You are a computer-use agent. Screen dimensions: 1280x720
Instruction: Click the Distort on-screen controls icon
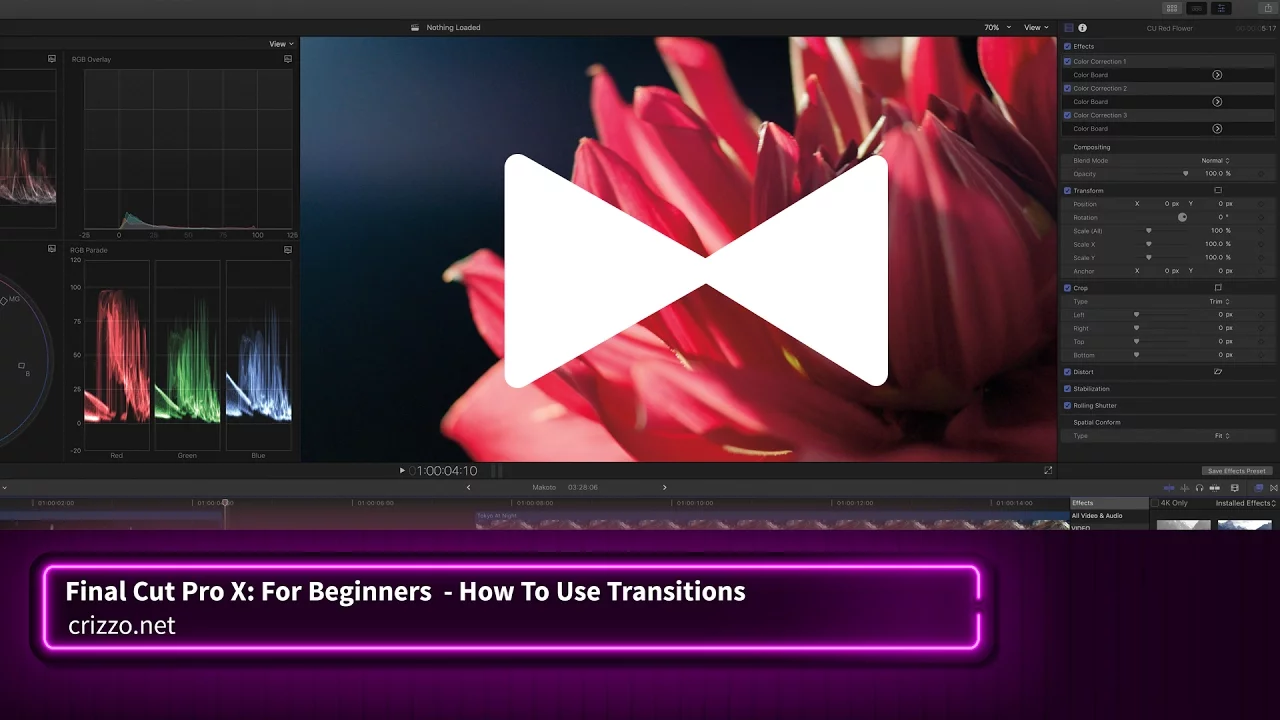click(x=1218, y=372)
